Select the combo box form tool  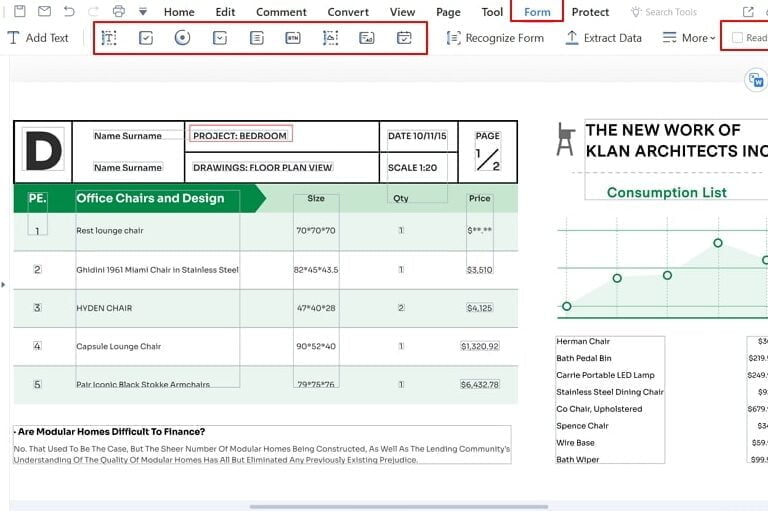coord(220,38)
